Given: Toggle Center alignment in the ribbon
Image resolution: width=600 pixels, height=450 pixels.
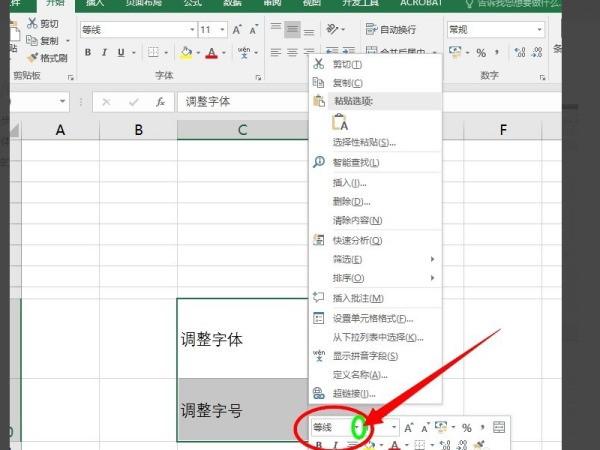Looking at the screenshot, I should (x=292, y=52).
